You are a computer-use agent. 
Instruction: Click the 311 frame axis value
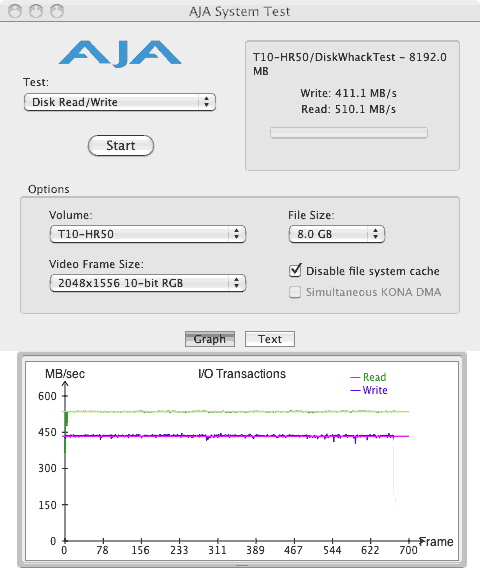(x=217, y=550)
